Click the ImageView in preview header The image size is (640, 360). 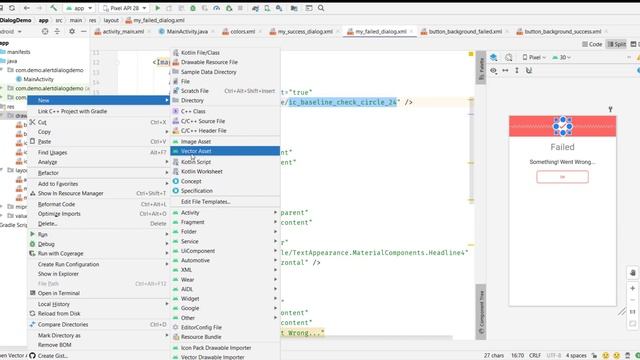tap(562, 126)
